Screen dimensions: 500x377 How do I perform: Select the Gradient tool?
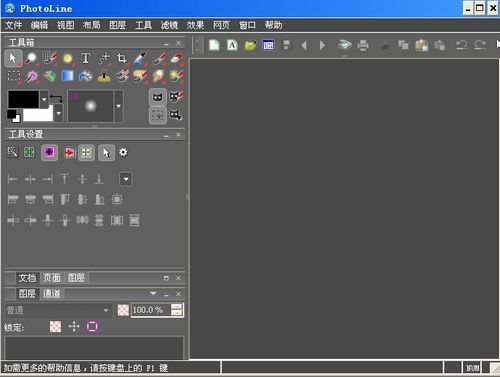pos(67,76)
